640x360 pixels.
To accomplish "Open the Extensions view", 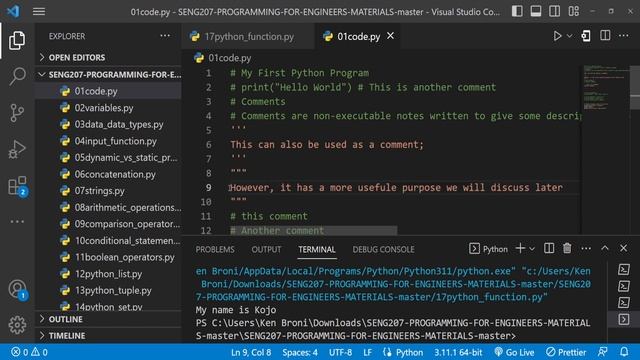I will [18, 186].
